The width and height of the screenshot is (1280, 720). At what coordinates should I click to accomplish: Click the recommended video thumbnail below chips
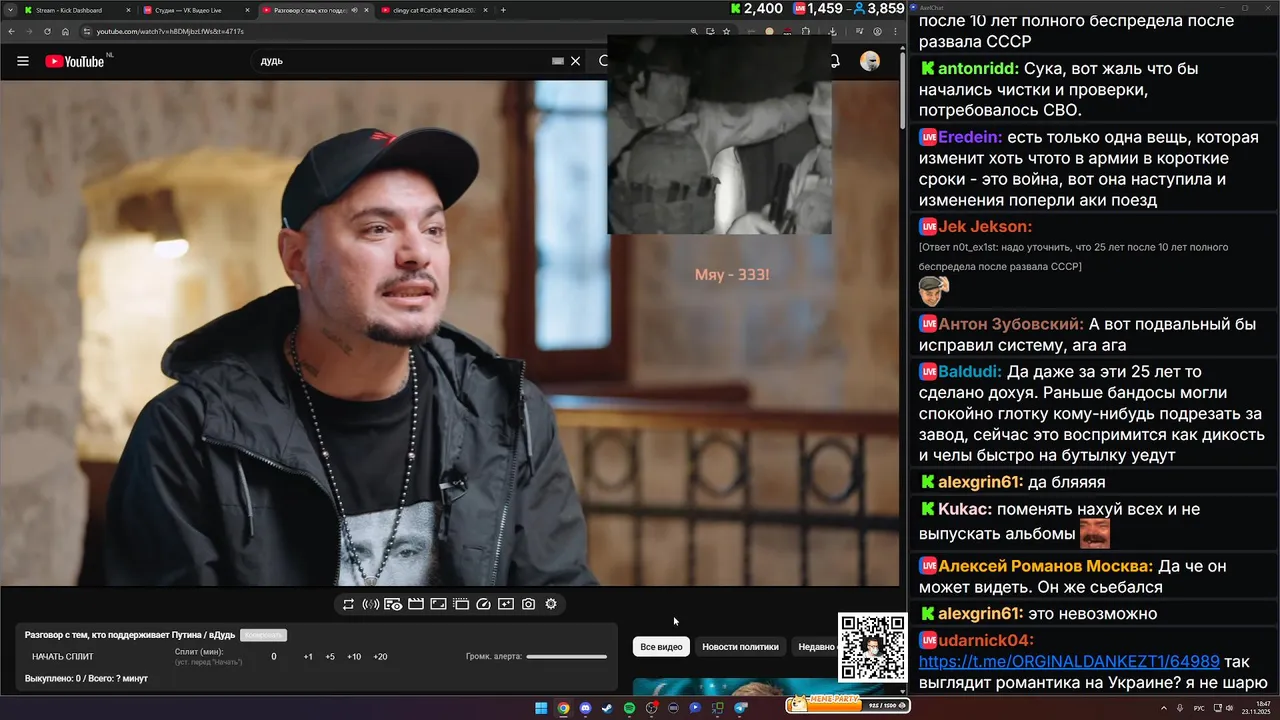[x=760, y=686]
